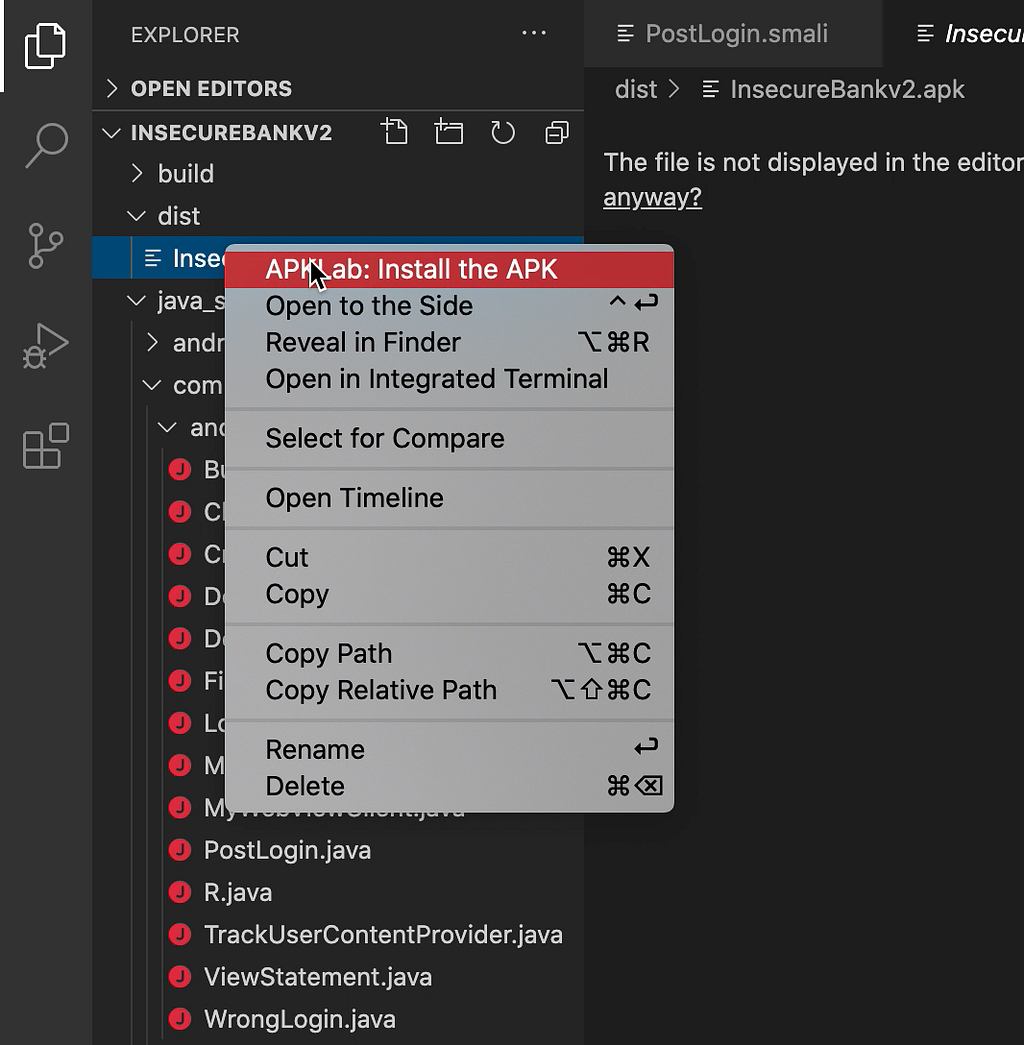Open TrackUserContentProvider.java
The image size is (1024, 1045).
pyautogui.click(x=383, y=934)
